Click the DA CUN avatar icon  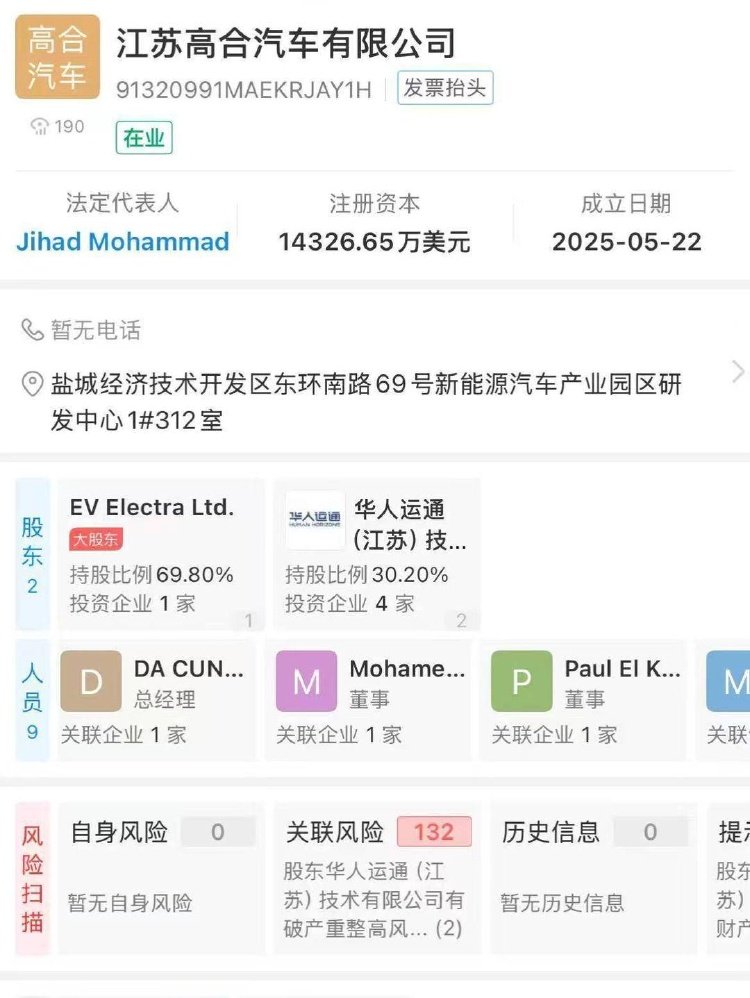pos(91,681)
